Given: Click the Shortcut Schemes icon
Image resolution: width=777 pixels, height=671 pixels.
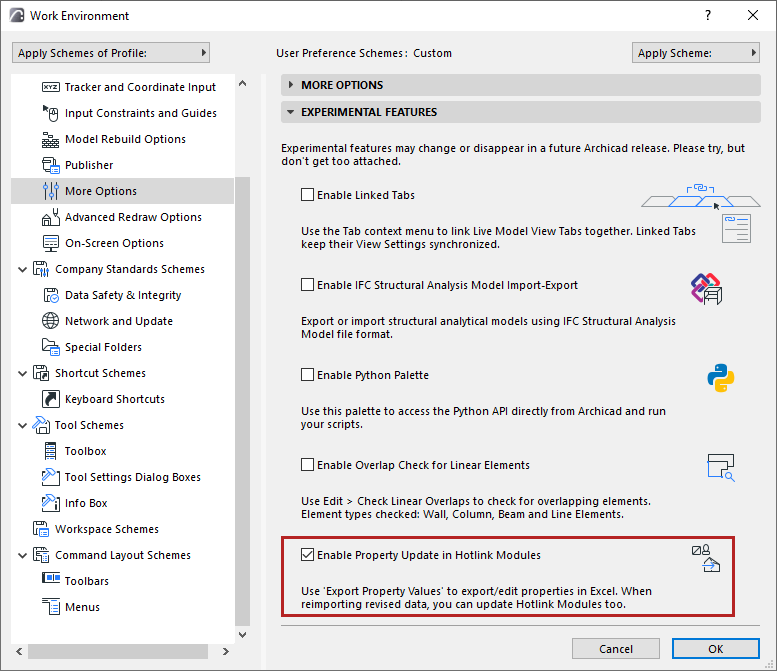Looking at the screenshot, I should (41, 373).
